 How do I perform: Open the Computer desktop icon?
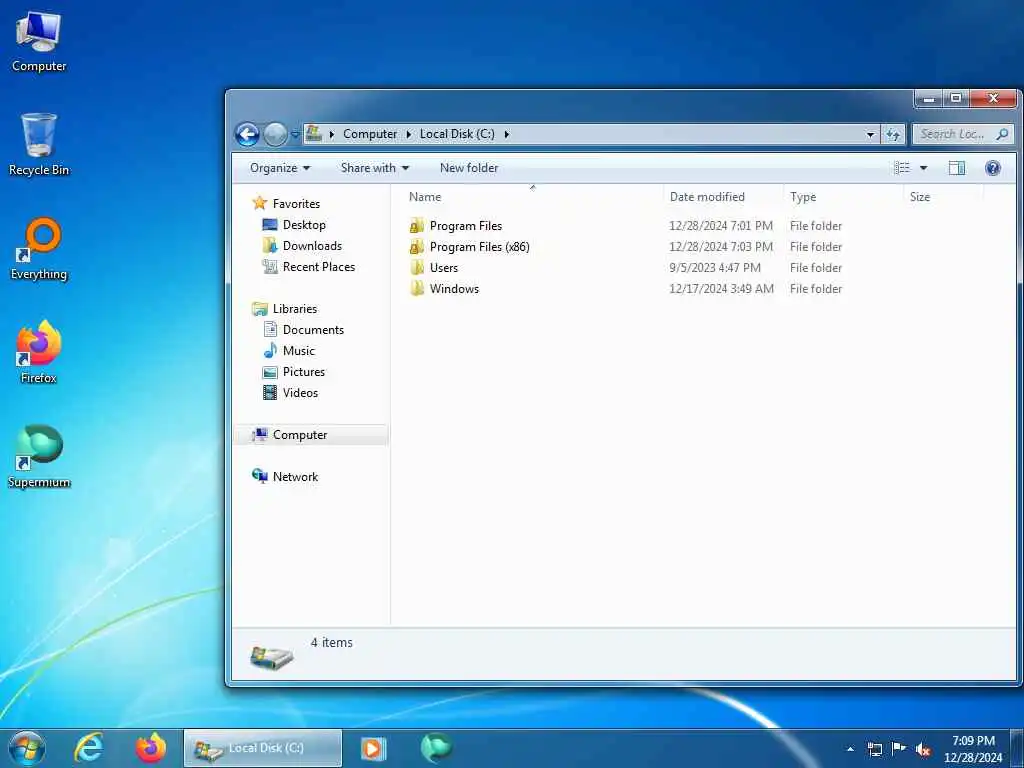tap(39, 41)
